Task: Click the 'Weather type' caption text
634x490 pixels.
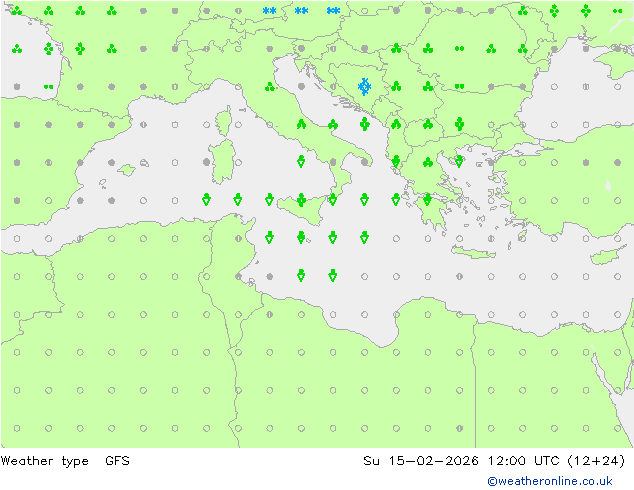Action: (x=44, y=461)
